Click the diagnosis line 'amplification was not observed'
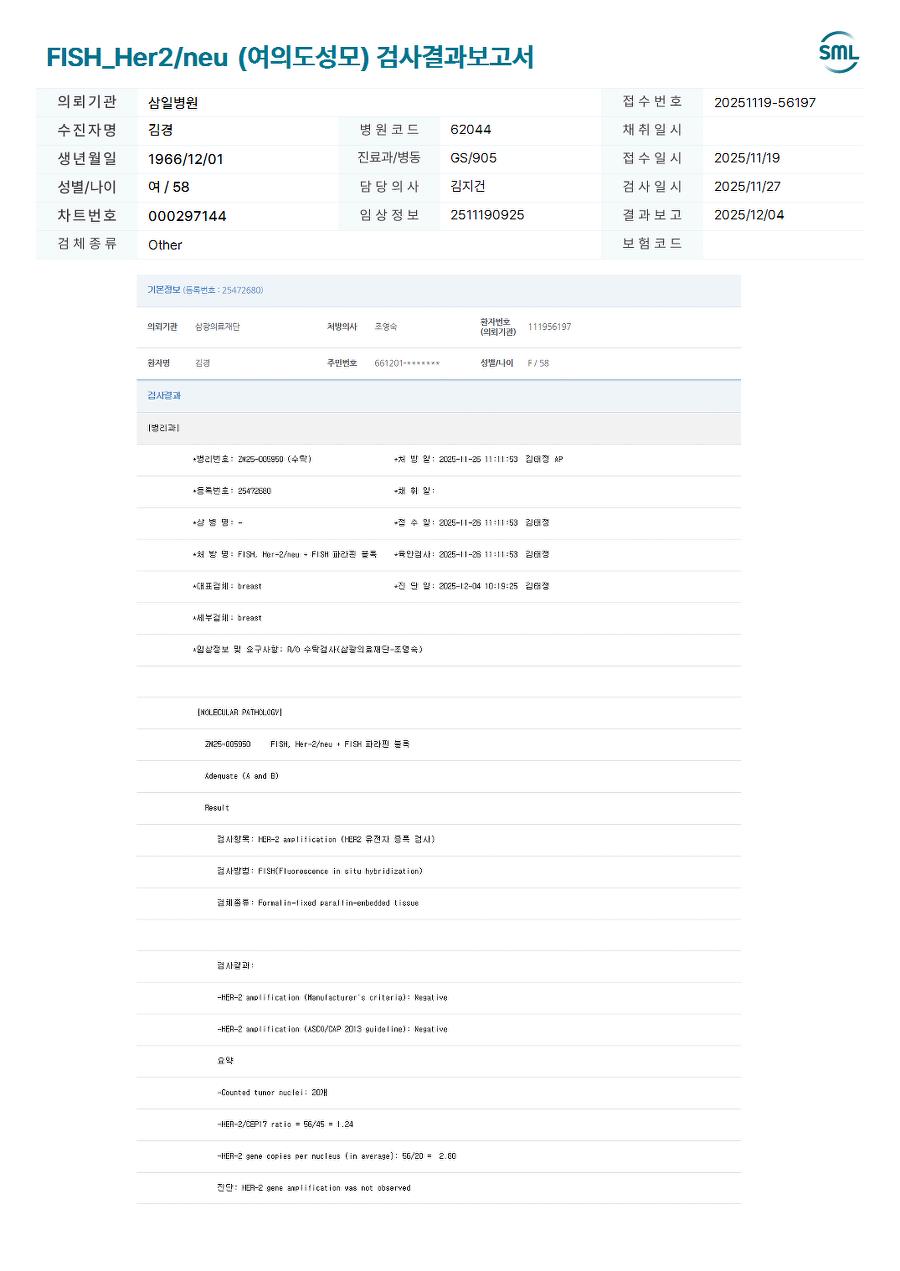This screenshot has width=900, height=1271. tap(313, 1188)
